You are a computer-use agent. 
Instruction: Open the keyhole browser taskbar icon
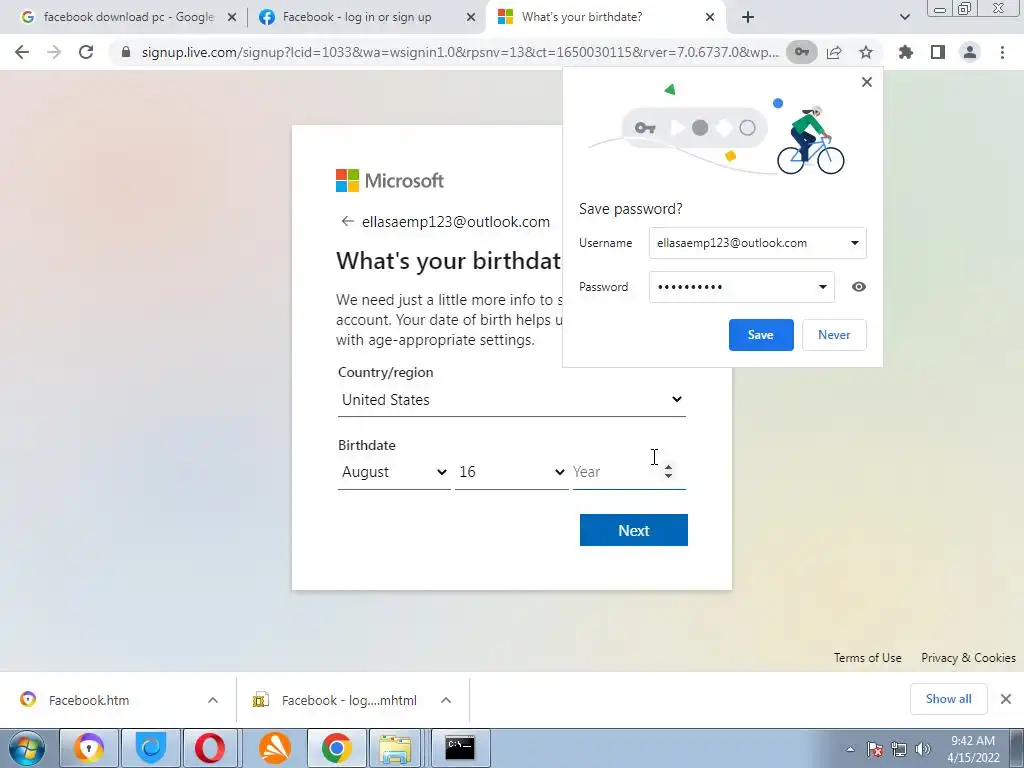pyautogui.click(x=89, y=748)
